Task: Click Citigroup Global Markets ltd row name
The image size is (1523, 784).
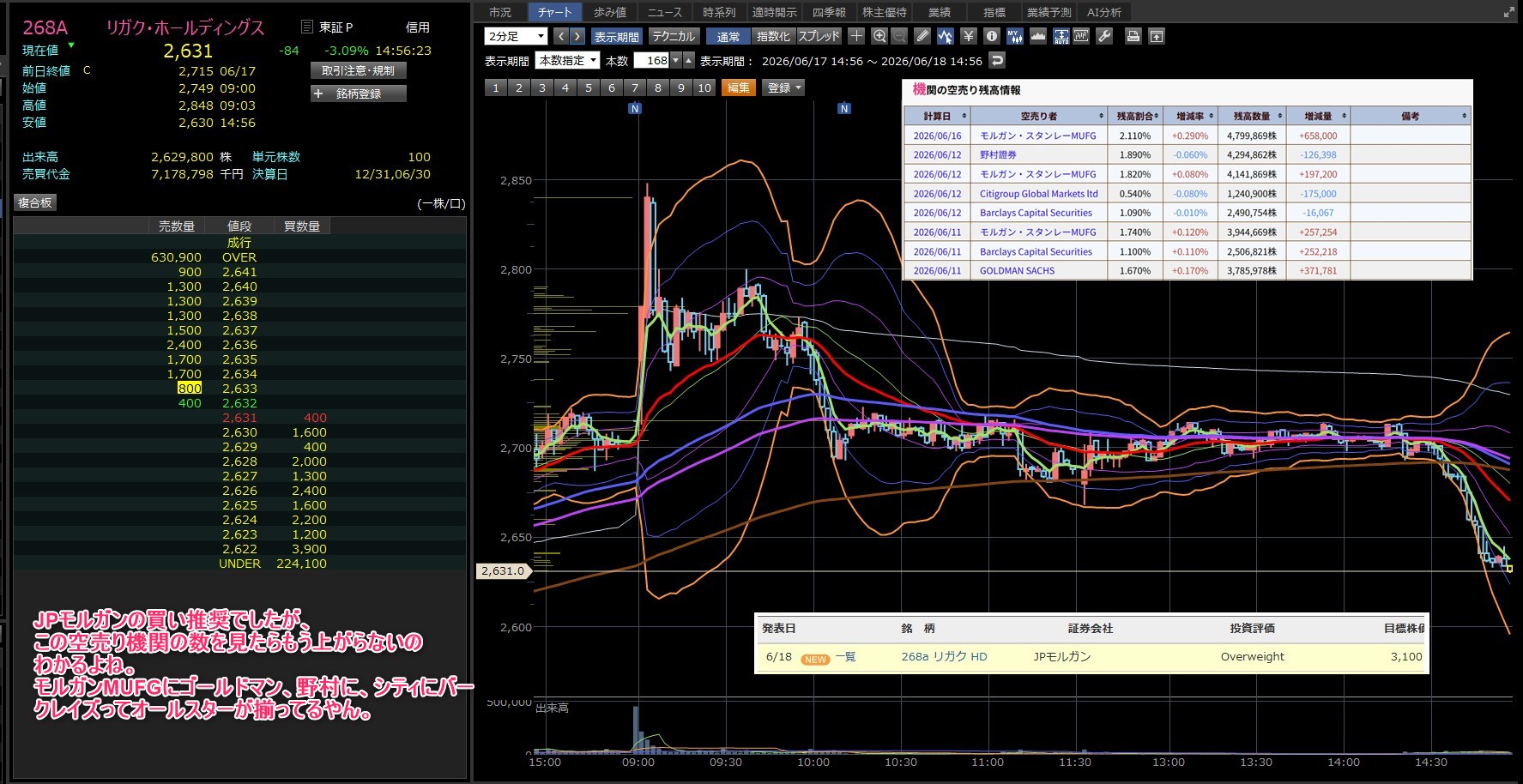Action: click(x=1039, y=194)
